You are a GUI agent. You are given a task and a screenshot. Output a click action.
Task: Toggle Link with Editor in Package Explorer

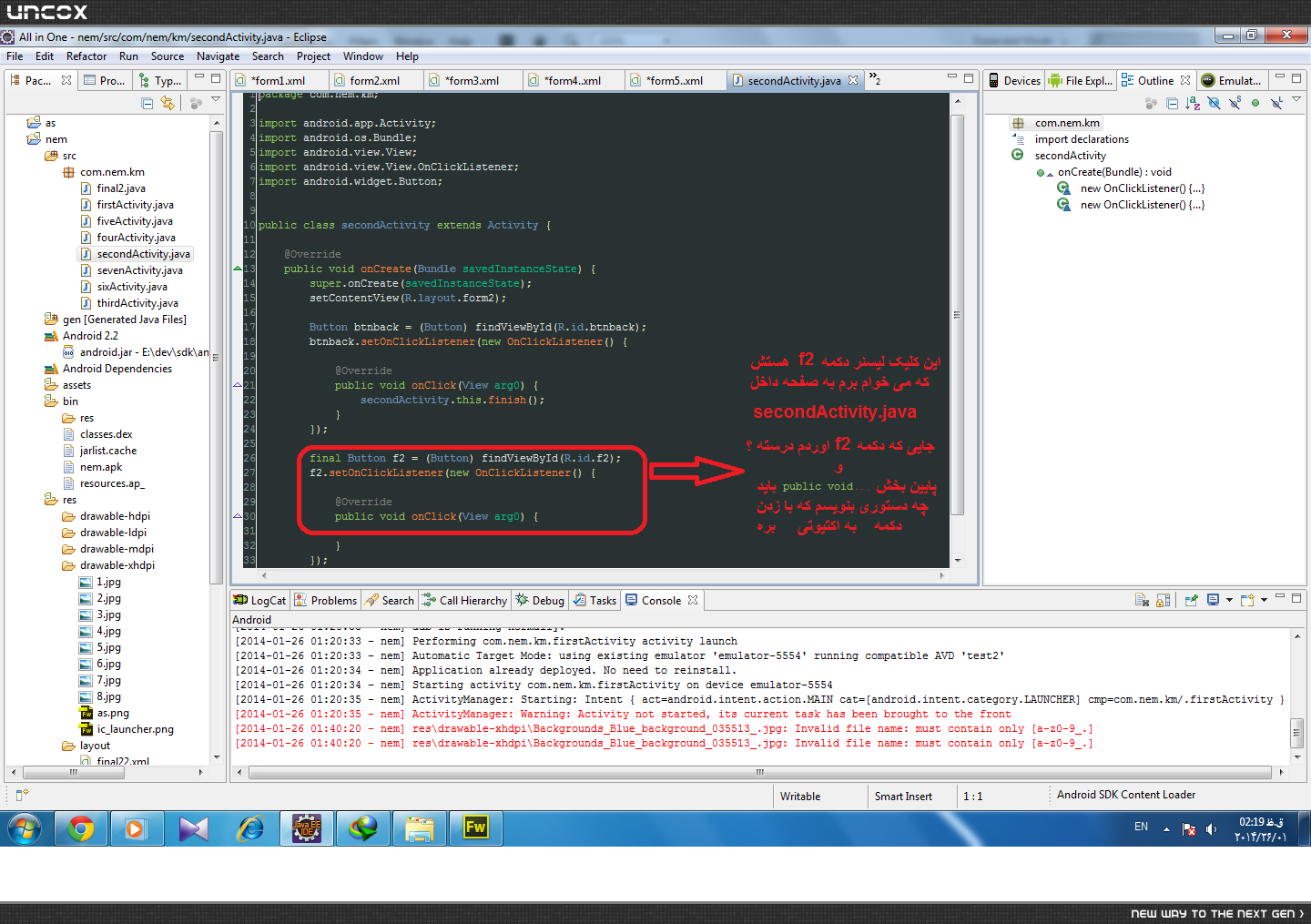(168, 104)
